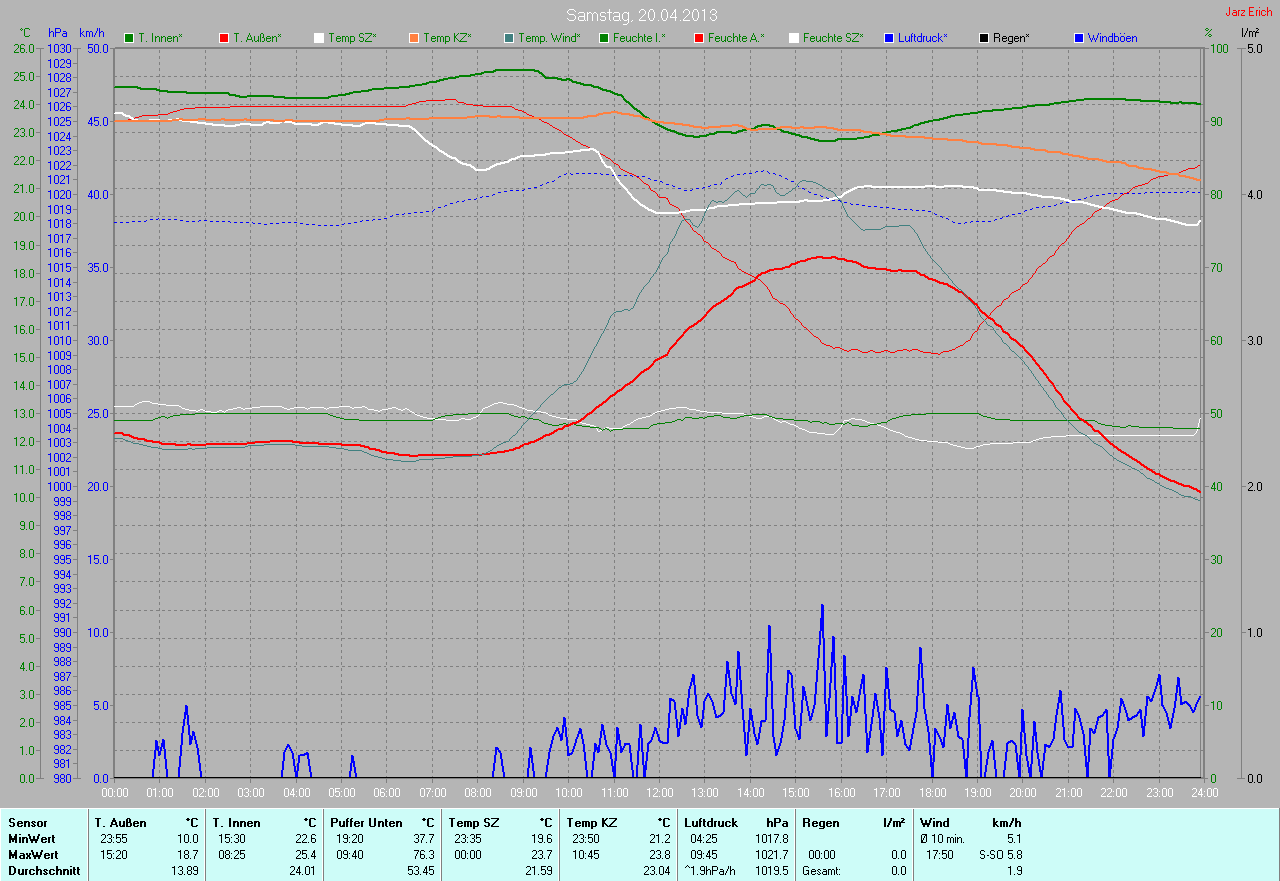Toggle the Luftdruck series label
Image resolution: width=1280 pixels, height=881 pixels.
pyautogui.click(x=923, y=38)
